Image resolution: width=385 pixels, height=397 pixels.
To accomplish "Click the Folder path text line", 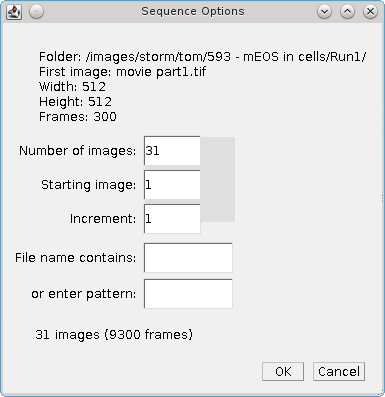I will tap(202, 57).
